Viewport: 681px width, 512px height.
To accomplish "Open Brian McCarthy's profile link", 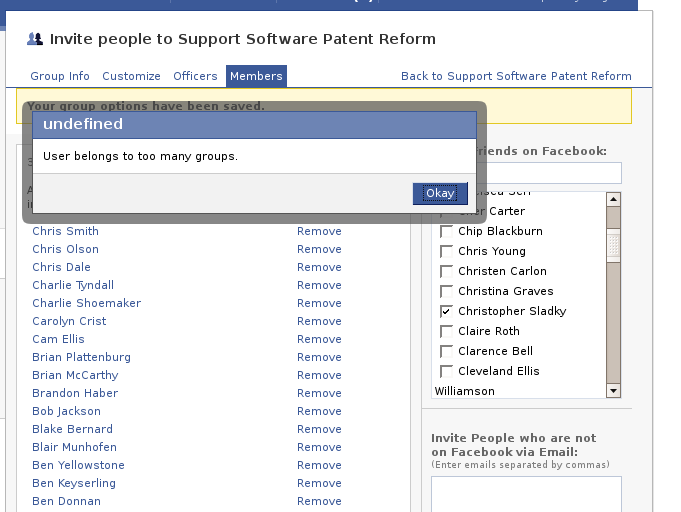I will [75, 375].
